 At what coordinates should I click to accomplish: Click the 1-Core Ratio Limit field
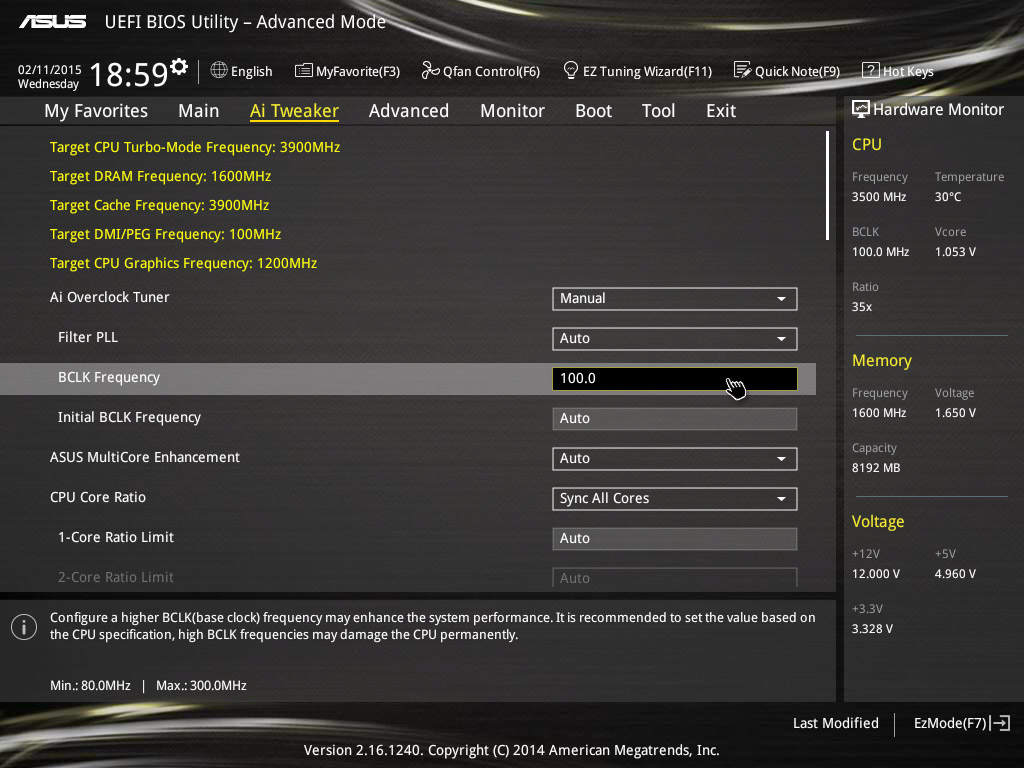pyautogui.click(x=675, y=539)
